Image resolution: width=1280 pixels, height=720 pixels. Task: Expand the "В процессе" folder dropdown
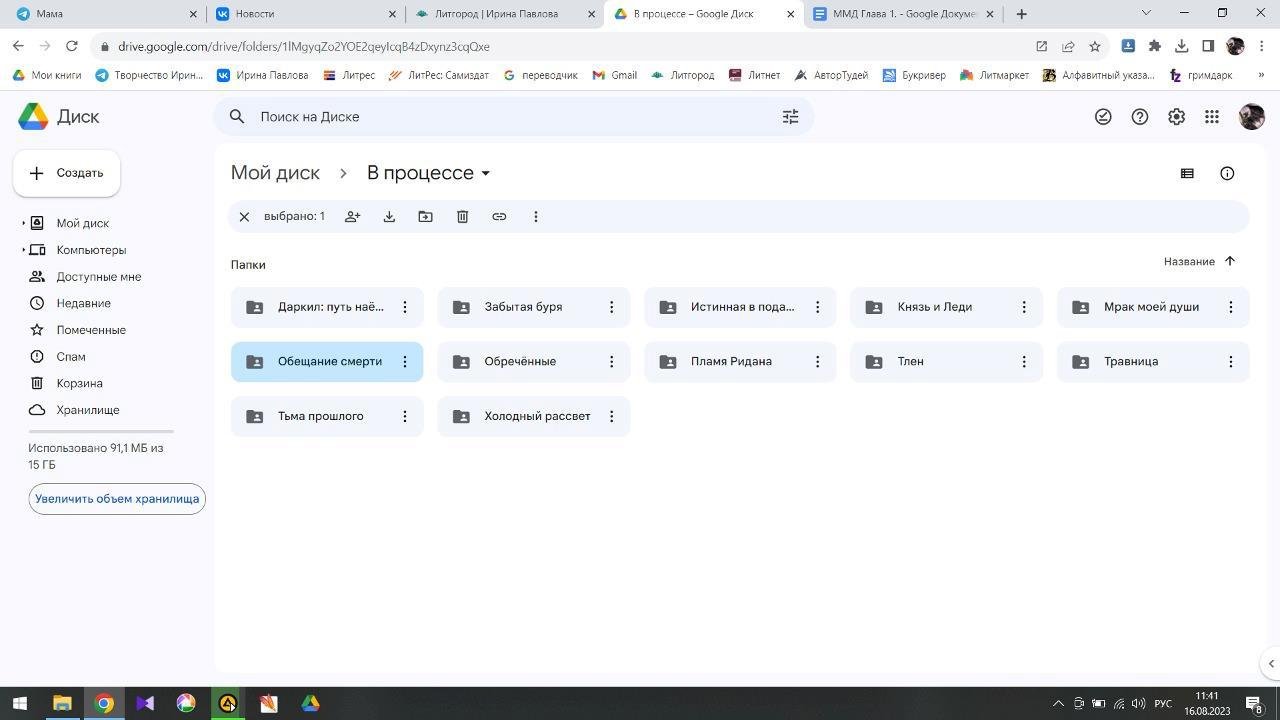[x=486, y=173]
